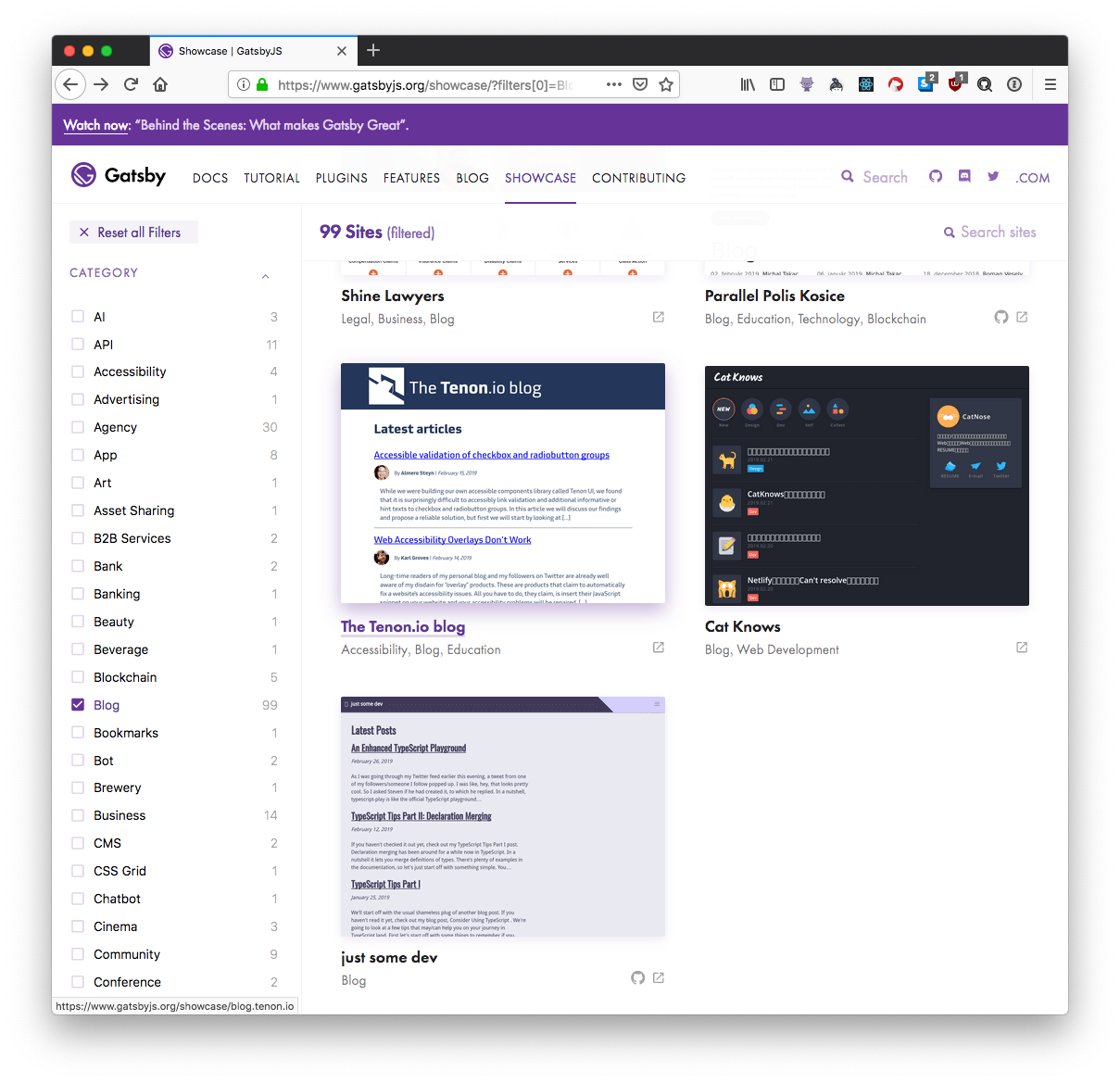Image resolution: width=1120 pixels, height=1083 pixels.
Task: Open the Discord icon in header
Action: click(x=964, y=176)
